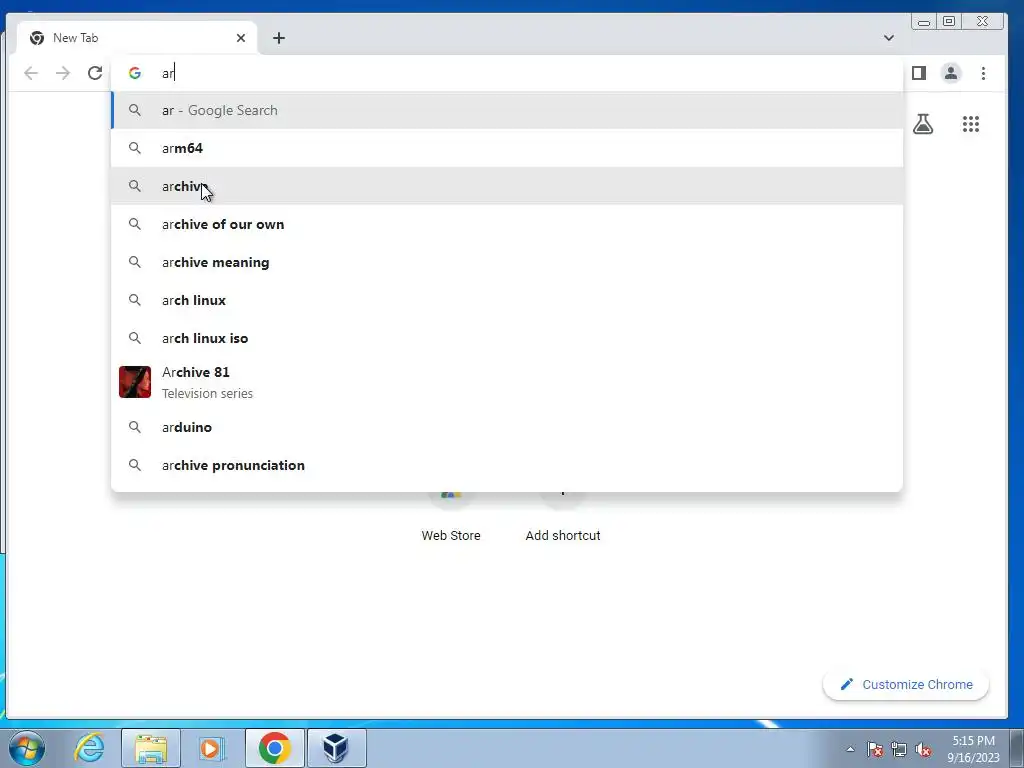1024x768 pixels.
Task: Open Customize Chrome
Action: coord(906,684)
